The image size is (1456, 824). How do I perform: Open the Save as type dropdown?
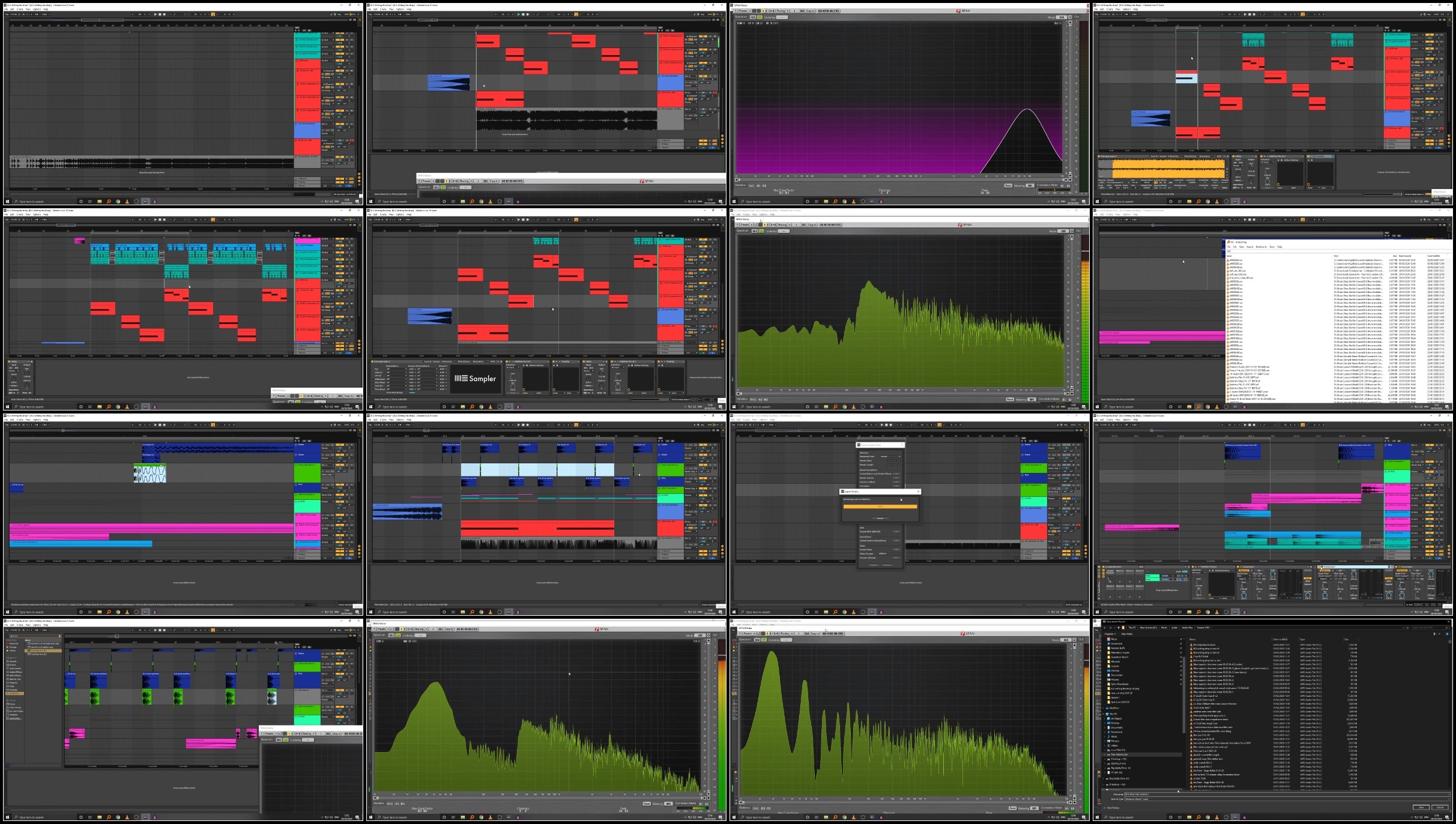coord(1287,799)
